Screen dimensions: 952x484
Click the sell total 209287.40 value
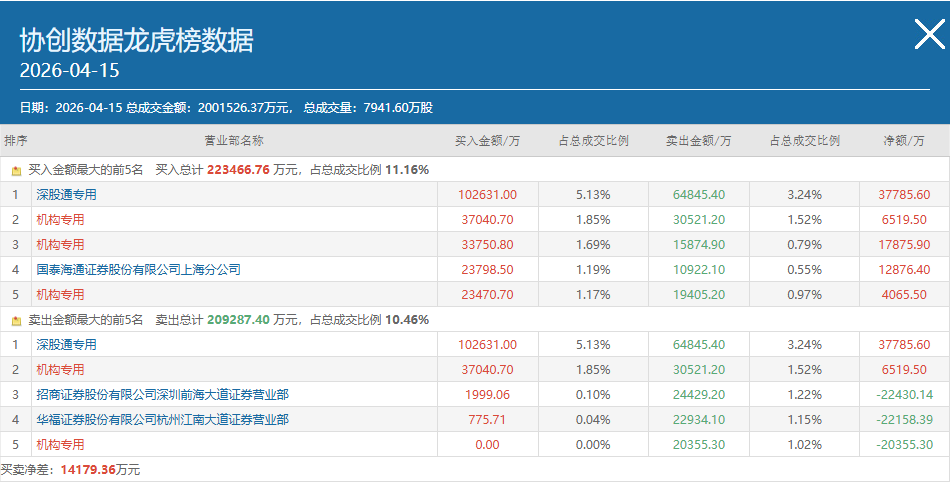point(239,320)
